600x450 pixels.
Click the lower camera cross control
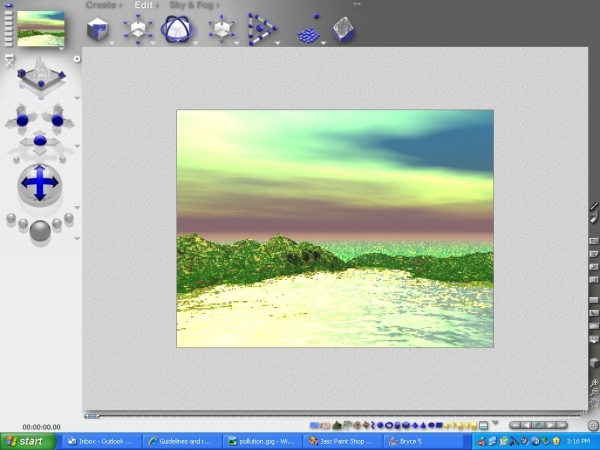click(x=40, y=142)
